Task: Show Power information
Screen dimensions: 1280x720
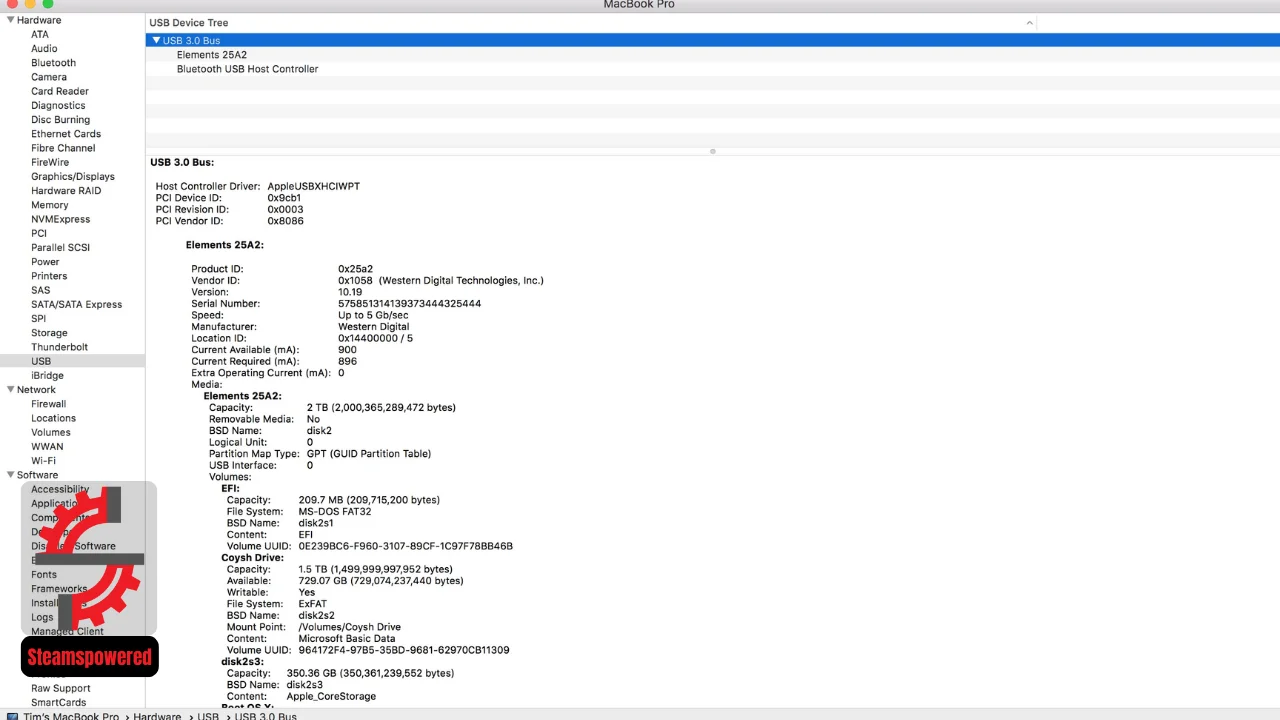Action: [x=45, y=262]
